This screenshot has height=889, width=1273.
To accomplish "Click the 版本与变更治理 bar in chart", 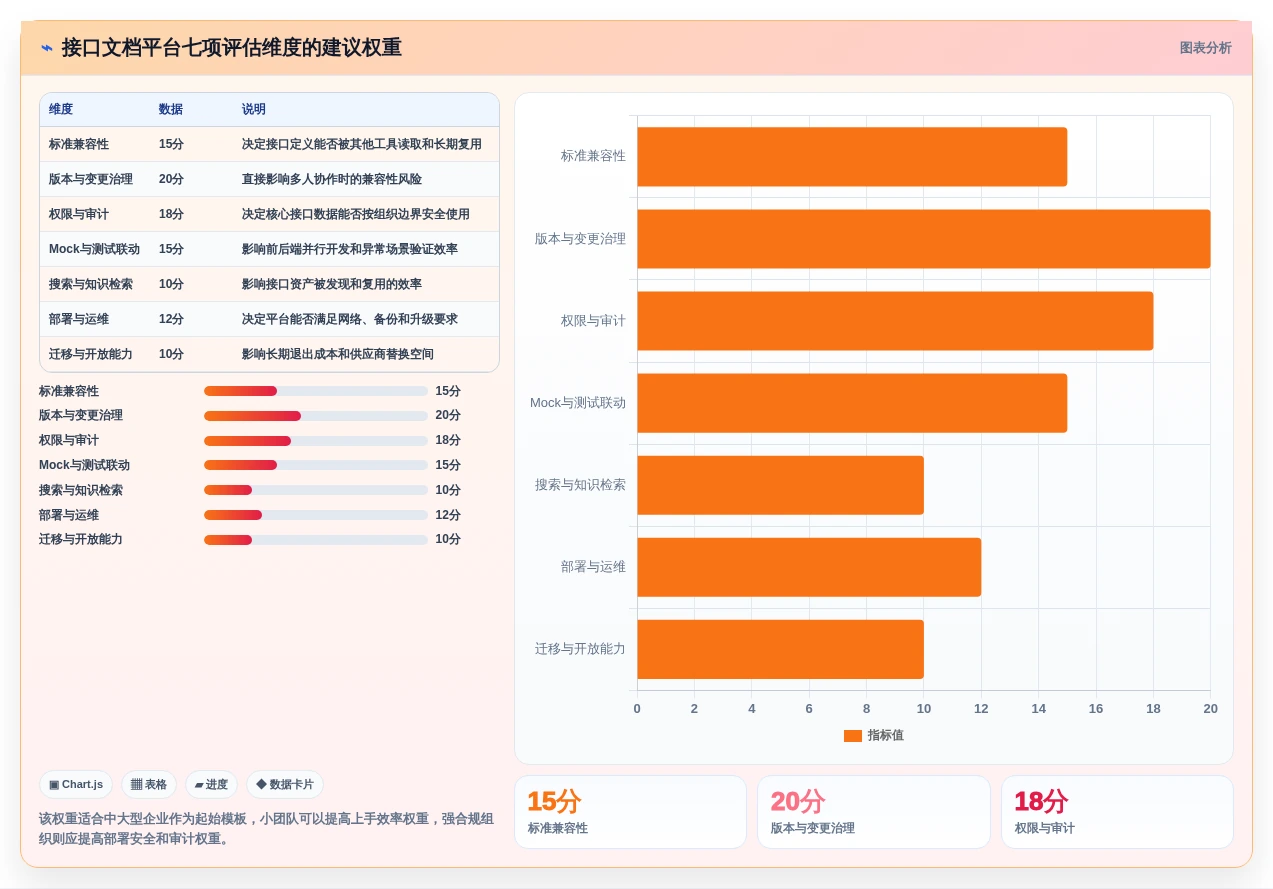I will (924, 239).
